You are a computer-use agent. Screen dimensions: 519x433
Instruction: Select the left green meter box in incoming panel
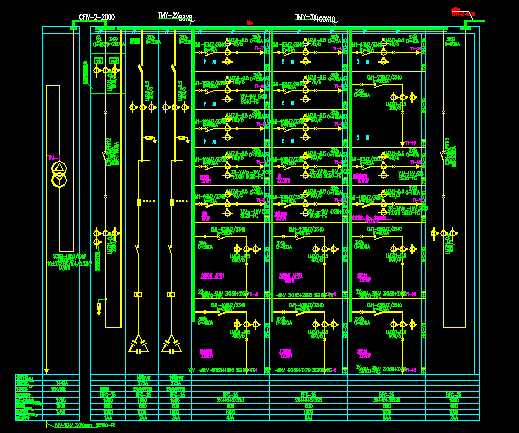click(98, 61)
